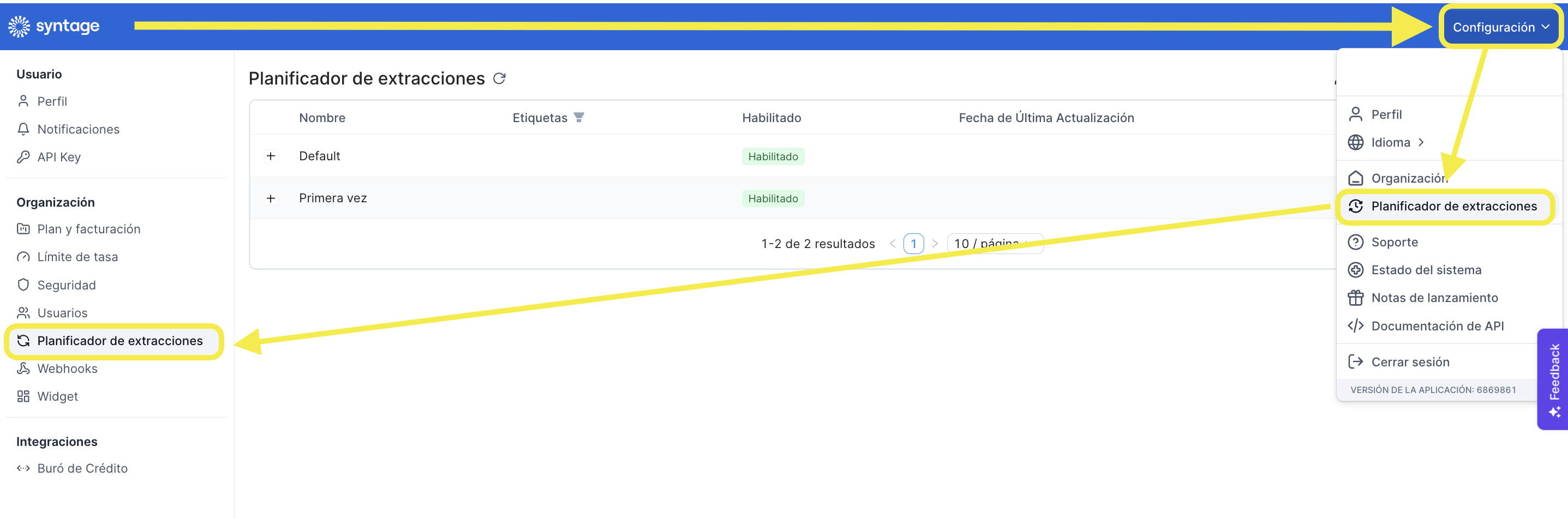The height and width of the screenshot is (519, 1568).
Task: Click the Fecha de Última Actualización column header
Action: tap(1046, 117)
